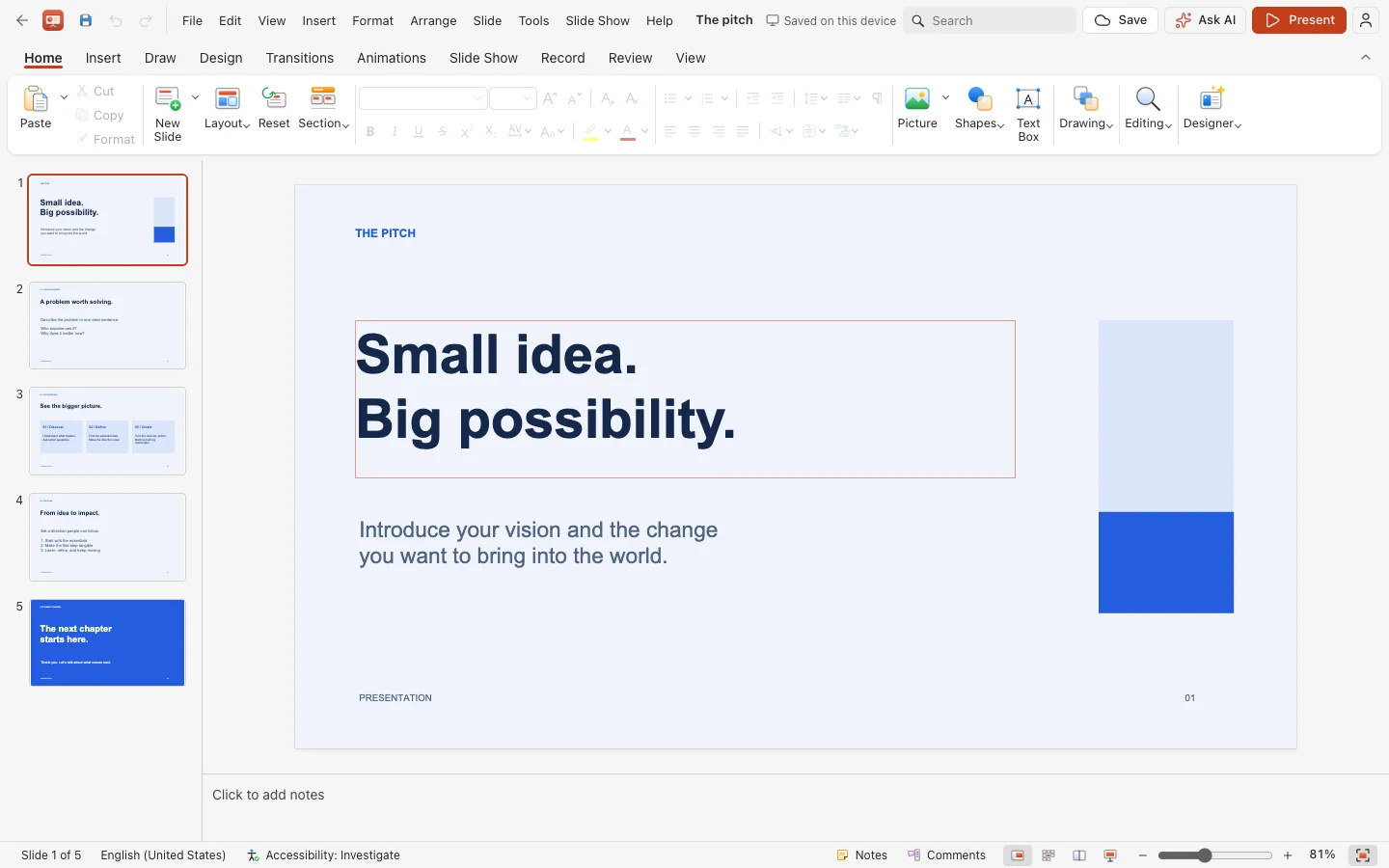Fit slide to window icon
This screenshot has width=1389, height=868.
(x=1363, y=855)
